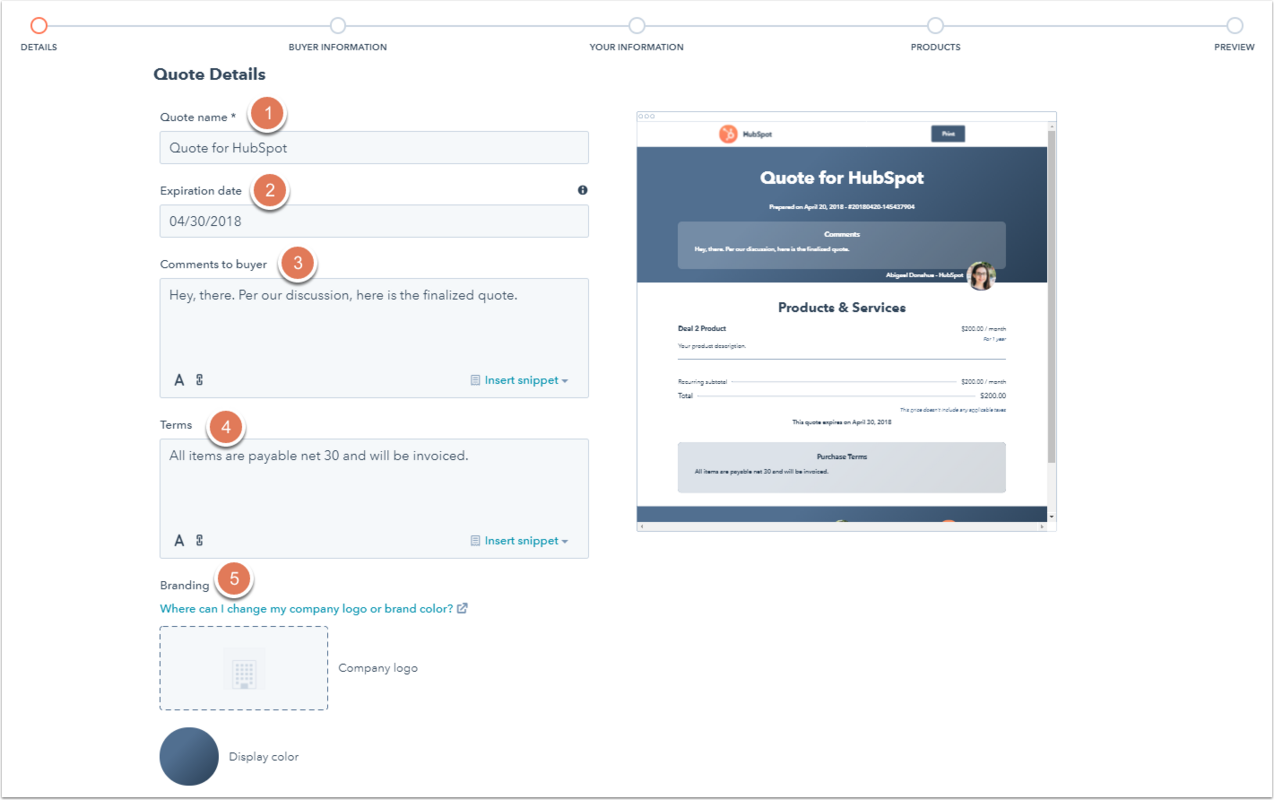Click the insert link icon under Comments to buyer

click(x=198, y=380)
